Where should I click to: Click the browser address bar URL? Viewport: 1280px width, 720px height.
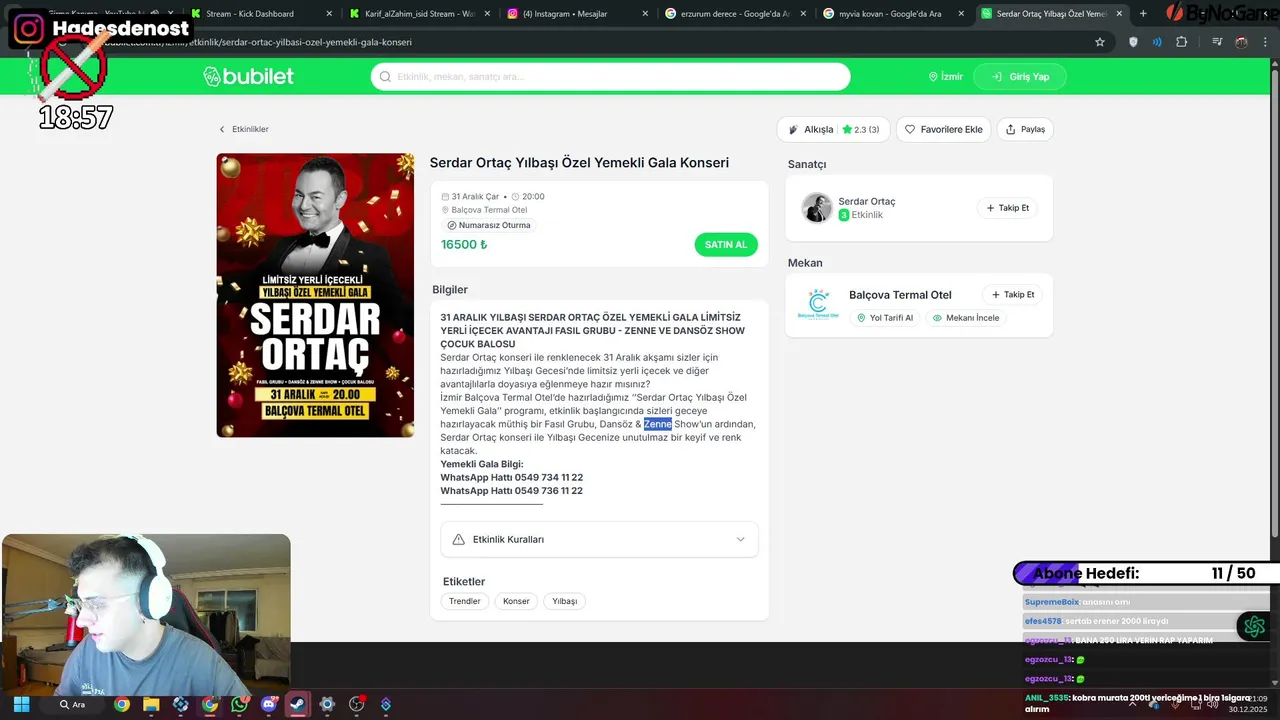[x=600, y=42]
